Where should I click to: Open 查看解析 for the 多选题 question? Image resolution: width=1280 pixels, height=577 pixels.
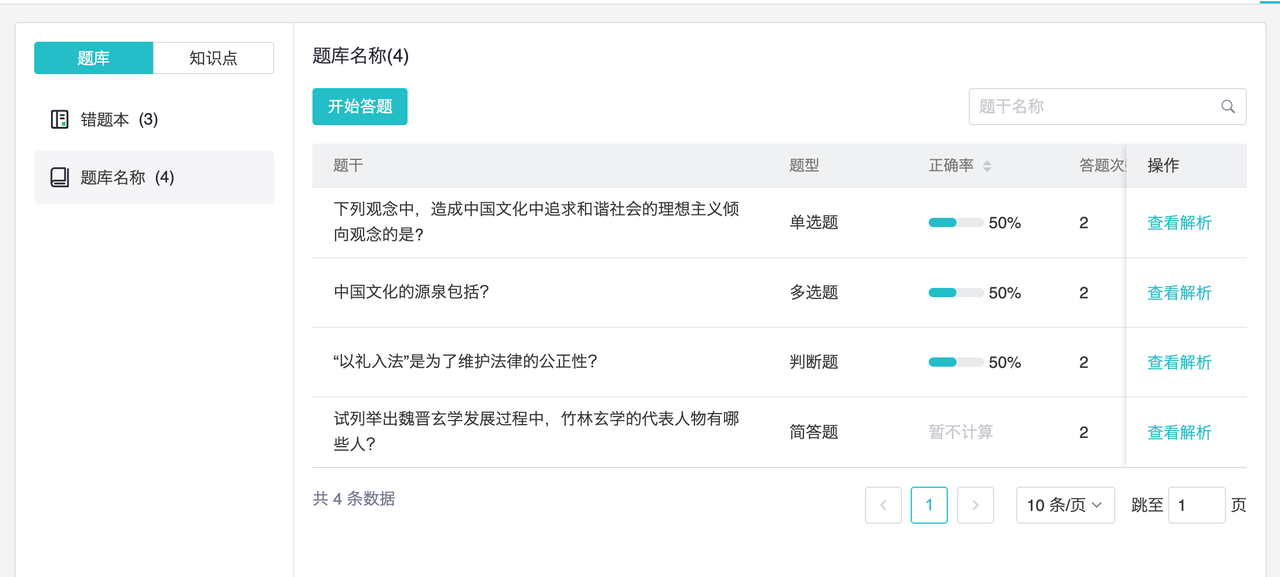coord(1179,293)
